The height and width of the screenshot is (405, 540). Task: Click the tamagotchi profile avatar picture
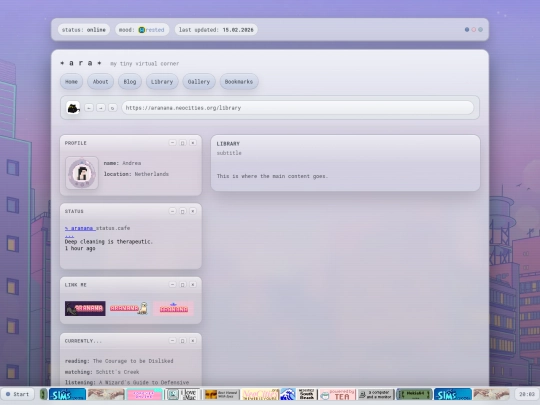point(82,173)
